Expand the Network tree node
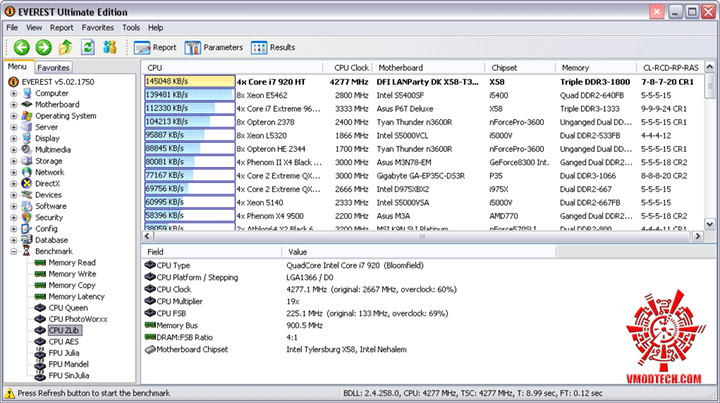This screenshot has height=403, width=720. click(14, 172)
